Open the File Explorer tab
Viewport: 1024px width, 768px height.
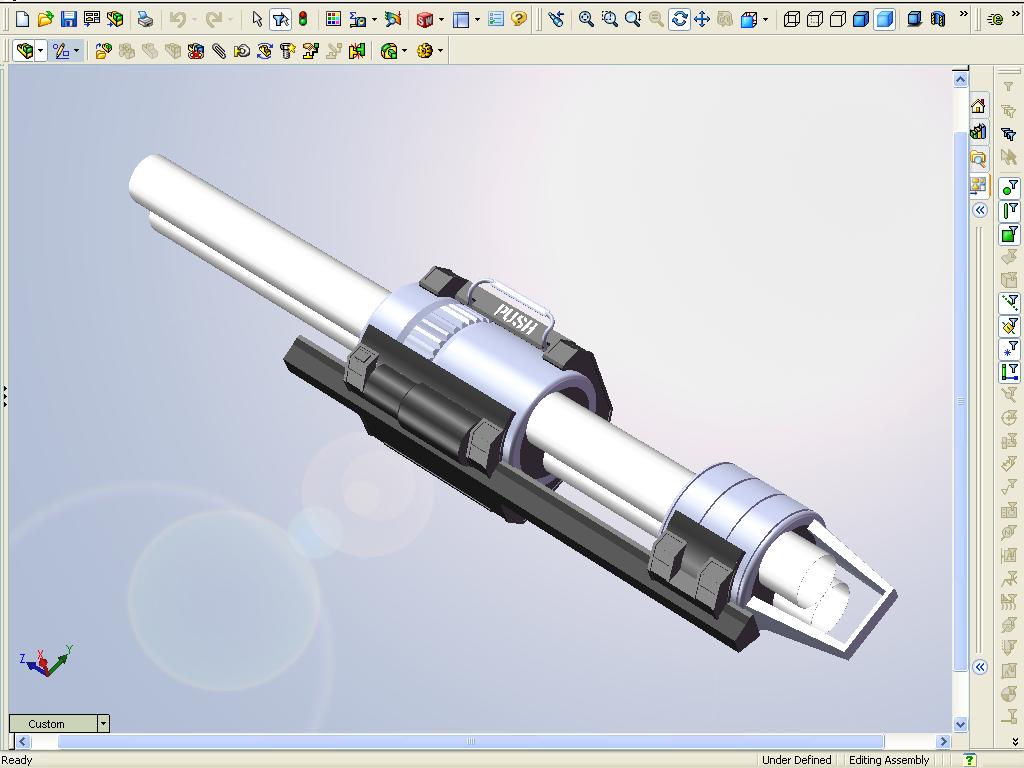978,159
